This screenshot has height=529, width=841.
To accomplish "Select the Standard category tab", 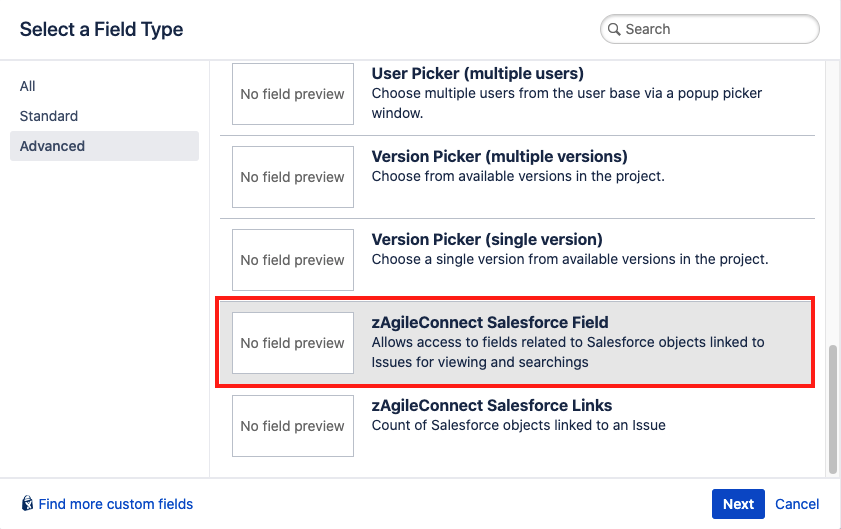I will pos(49,116).
